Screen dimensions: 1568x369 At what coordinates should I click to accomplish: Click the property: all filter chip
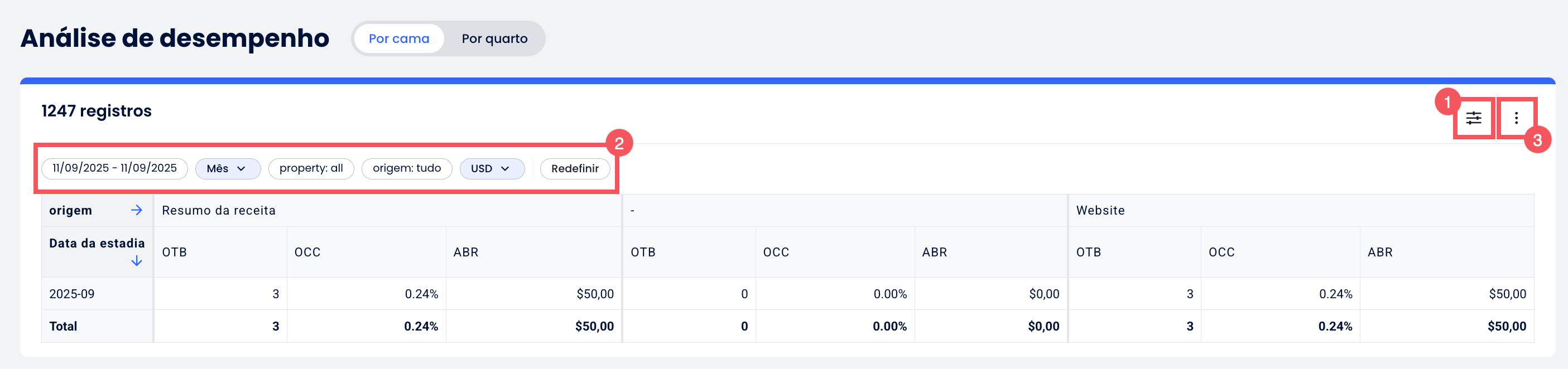(x=311, y=168)
